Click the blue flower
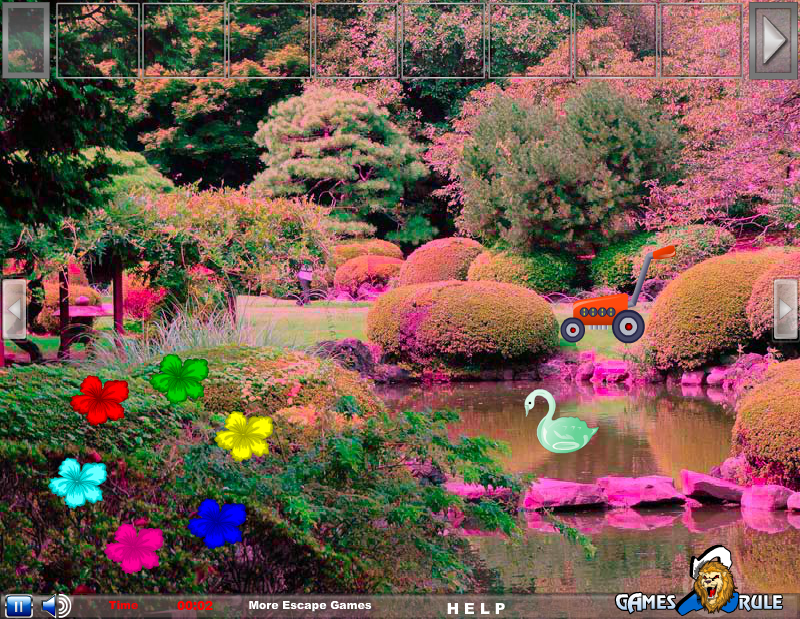This screenshot has width=800, height=619. click(x=217, y=524)
